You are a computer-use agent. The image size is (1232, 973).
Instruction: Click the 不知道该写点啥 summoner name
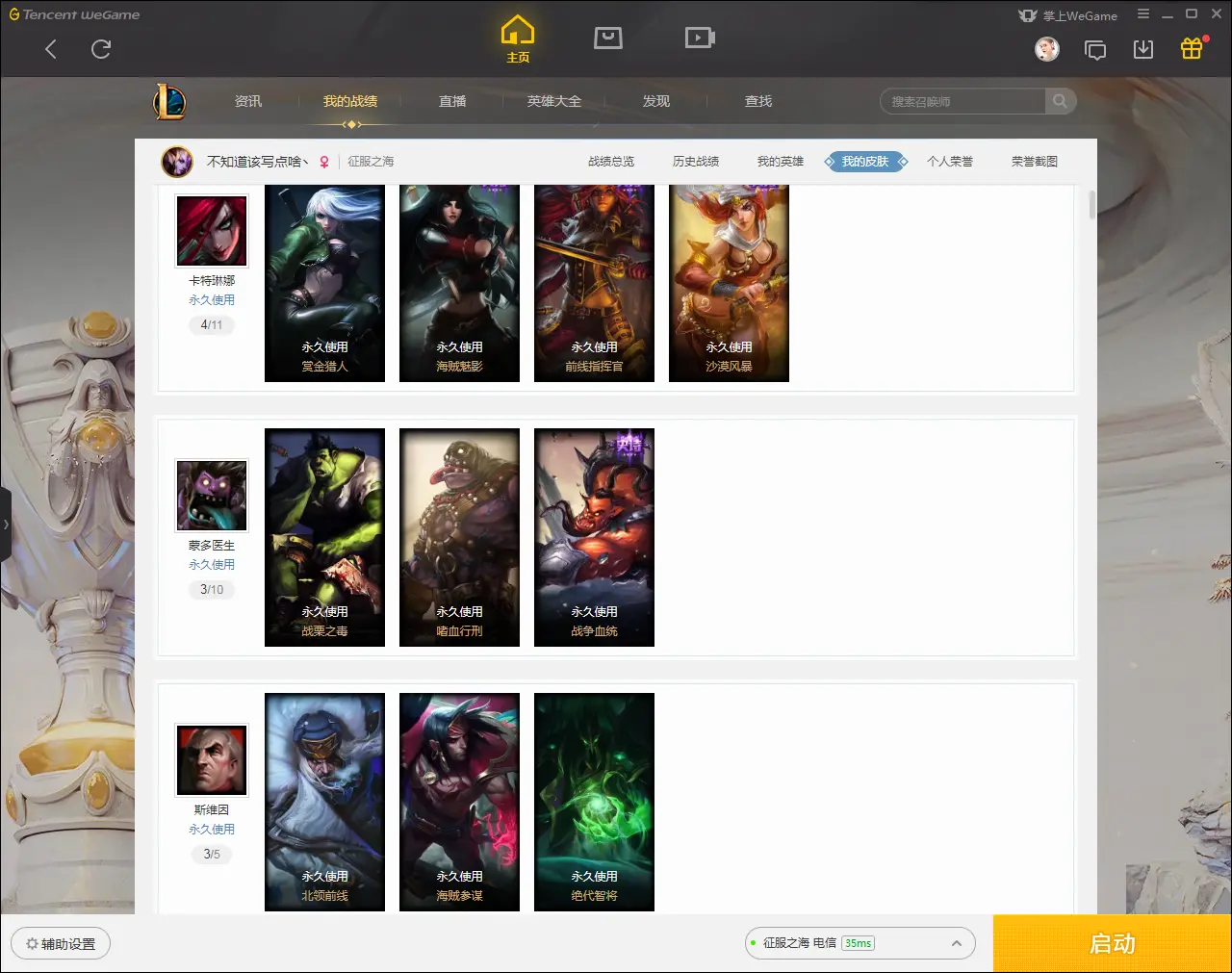[x=257, y=162]
